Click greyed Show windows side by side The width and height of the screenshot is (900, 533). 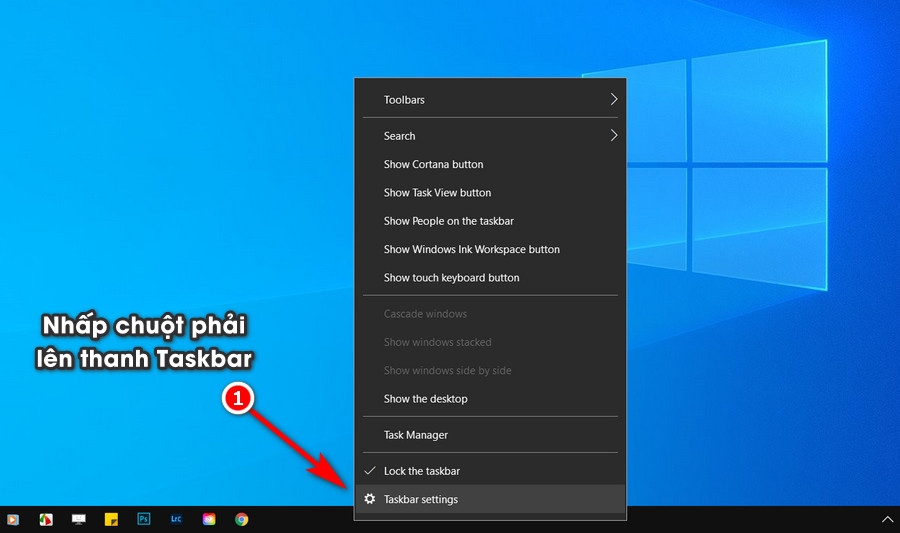coord(490,371)
